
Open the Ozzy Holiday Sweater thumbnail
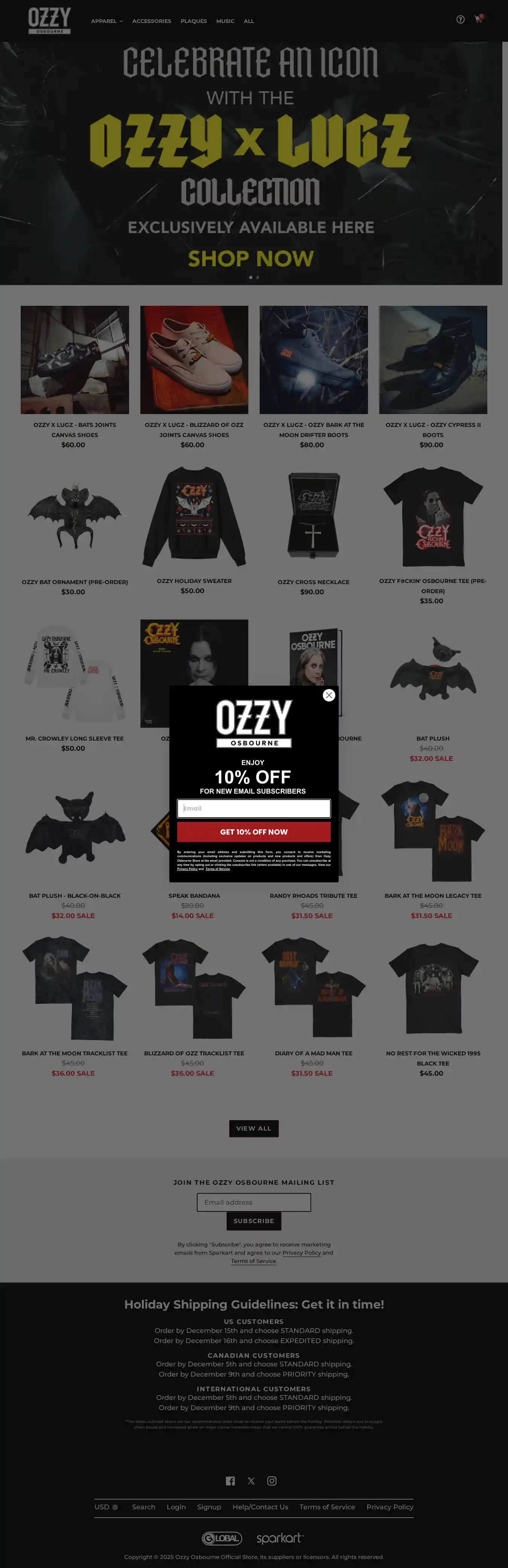[x=194, y=517]
